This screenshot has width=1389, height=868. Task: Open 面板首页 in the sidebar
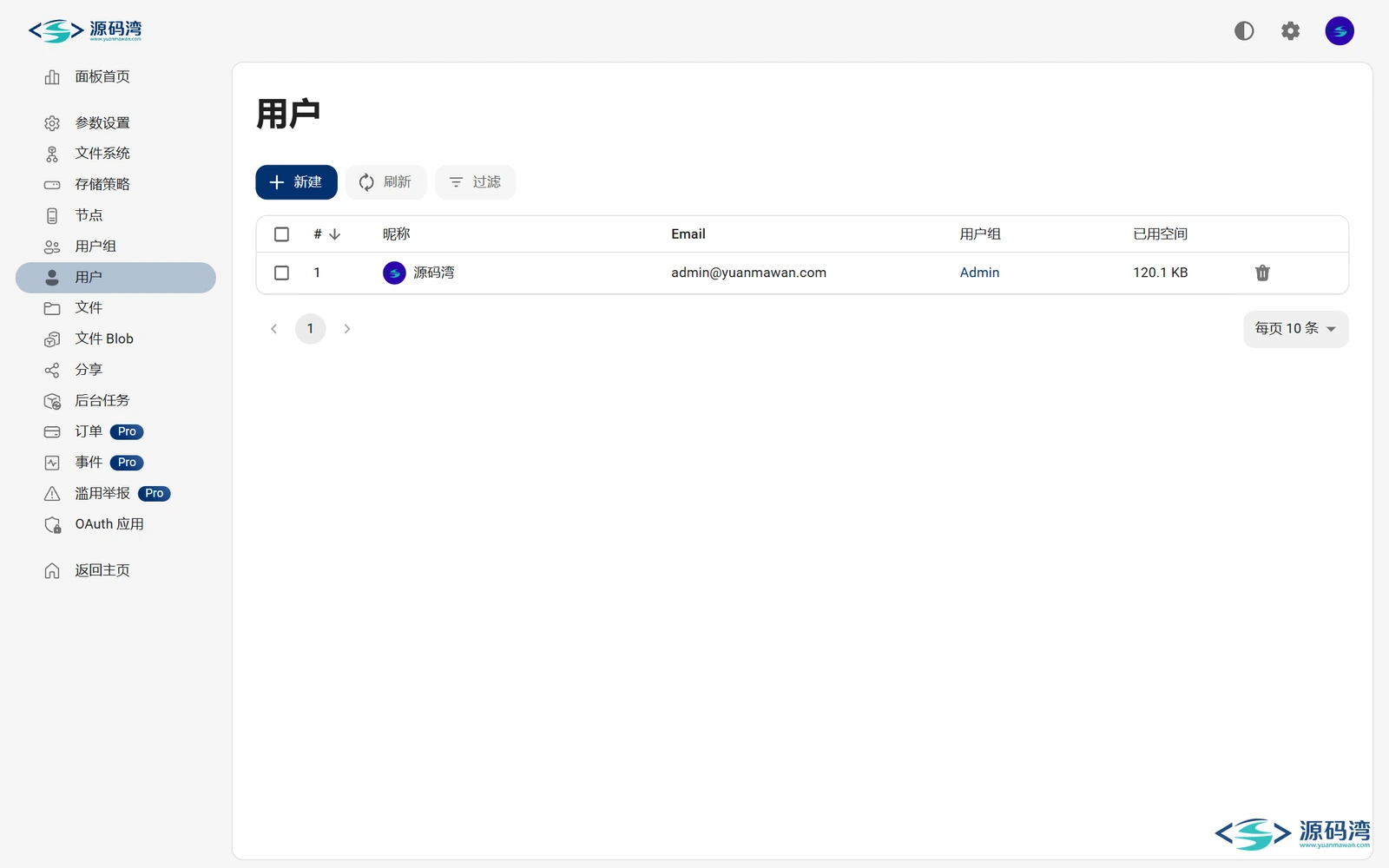click(115, 77)
